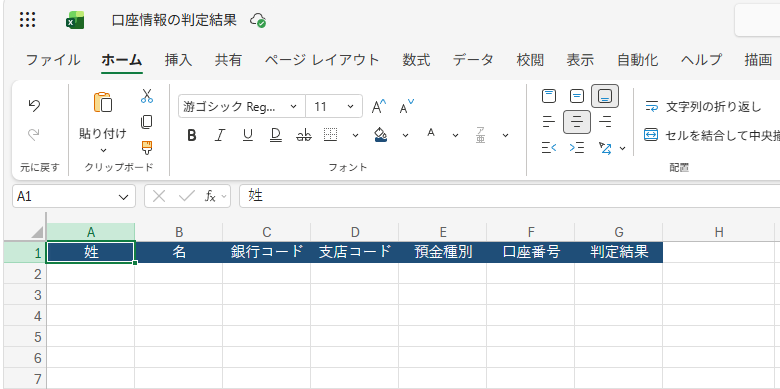
Task: Expand the 貼り付け paste options arrow
Action: (x=103, y=150)
